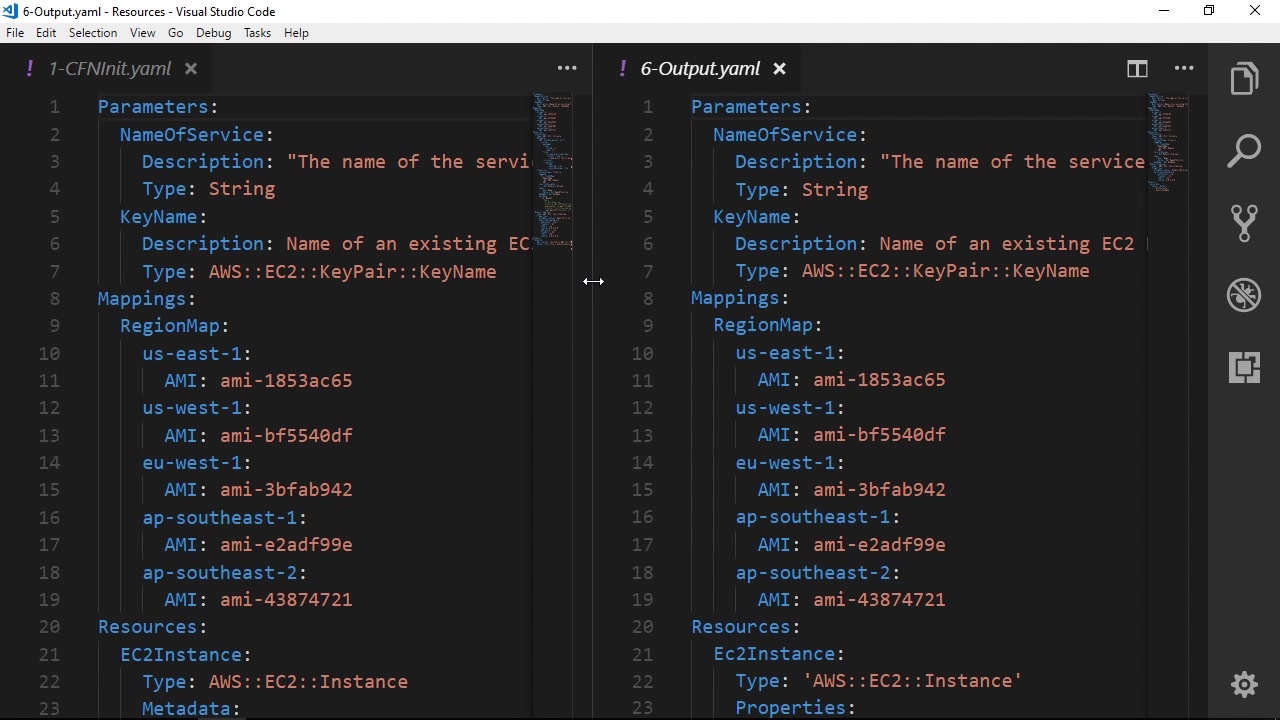Open the Search view in activity bar
Viewport: 1280px width, 720px height.
(x=1244, y=151)
